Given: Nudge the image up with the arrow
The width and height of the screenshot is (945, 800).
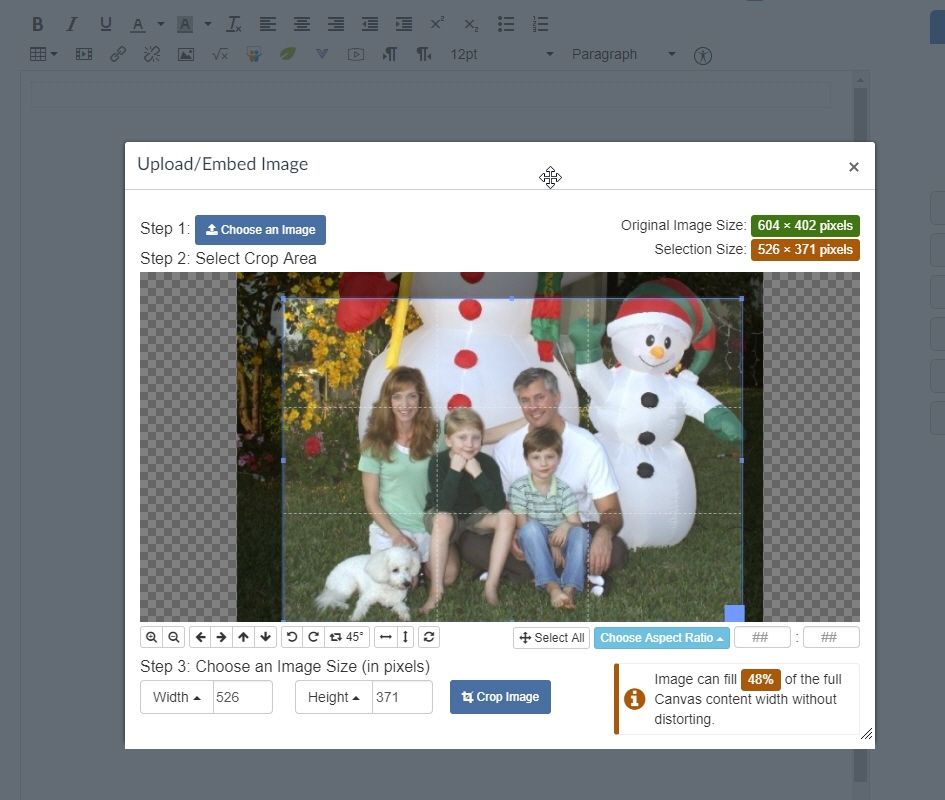Looking at the screenshot, I should 244,637.
